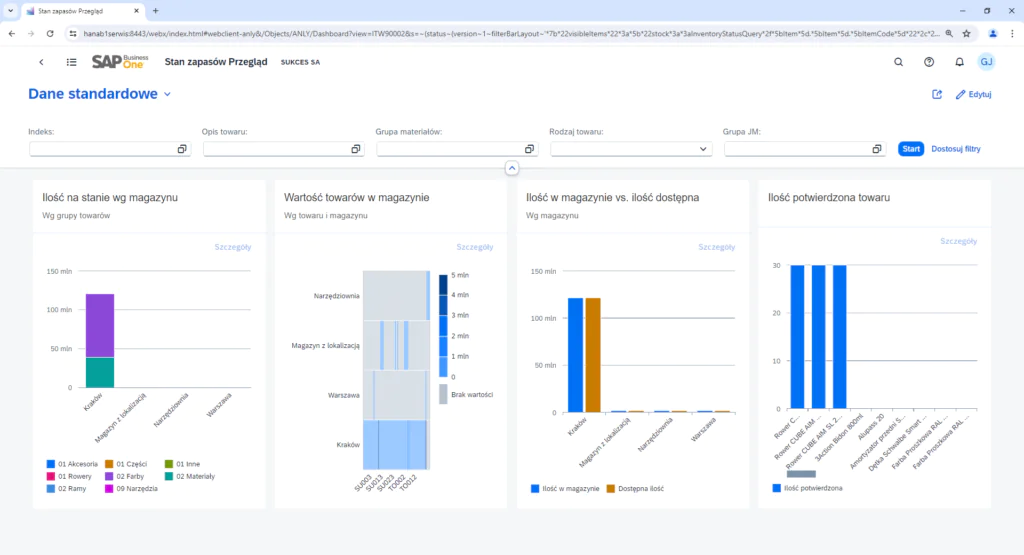
Task: Open Szczegóły in Wartość towarów card
Action: click(475, 246)
